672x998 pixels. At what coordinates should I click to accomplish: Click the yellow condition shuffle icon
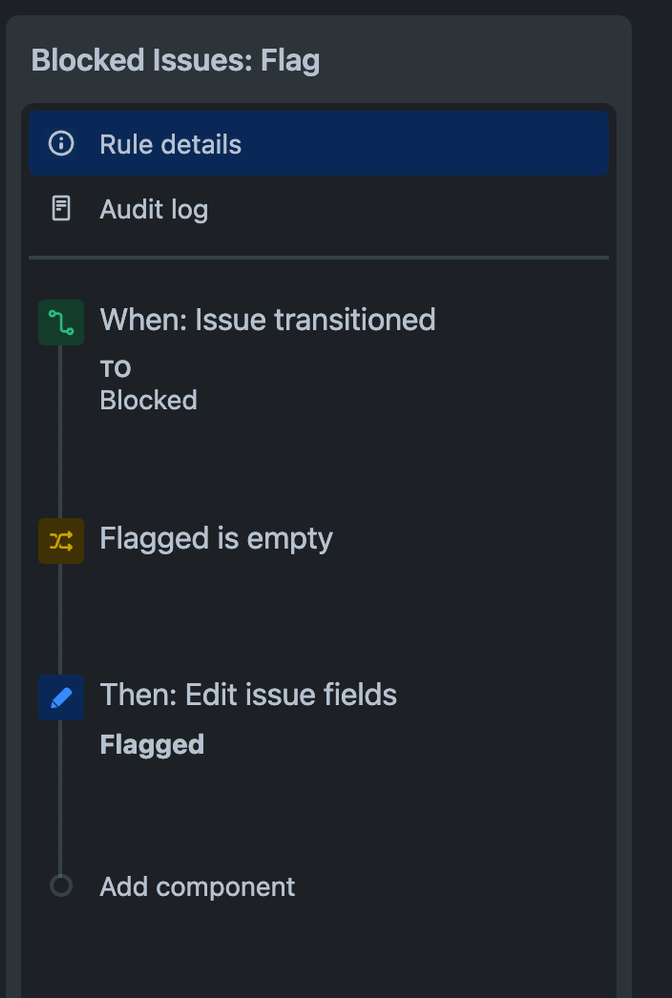(x=61, y=541)
